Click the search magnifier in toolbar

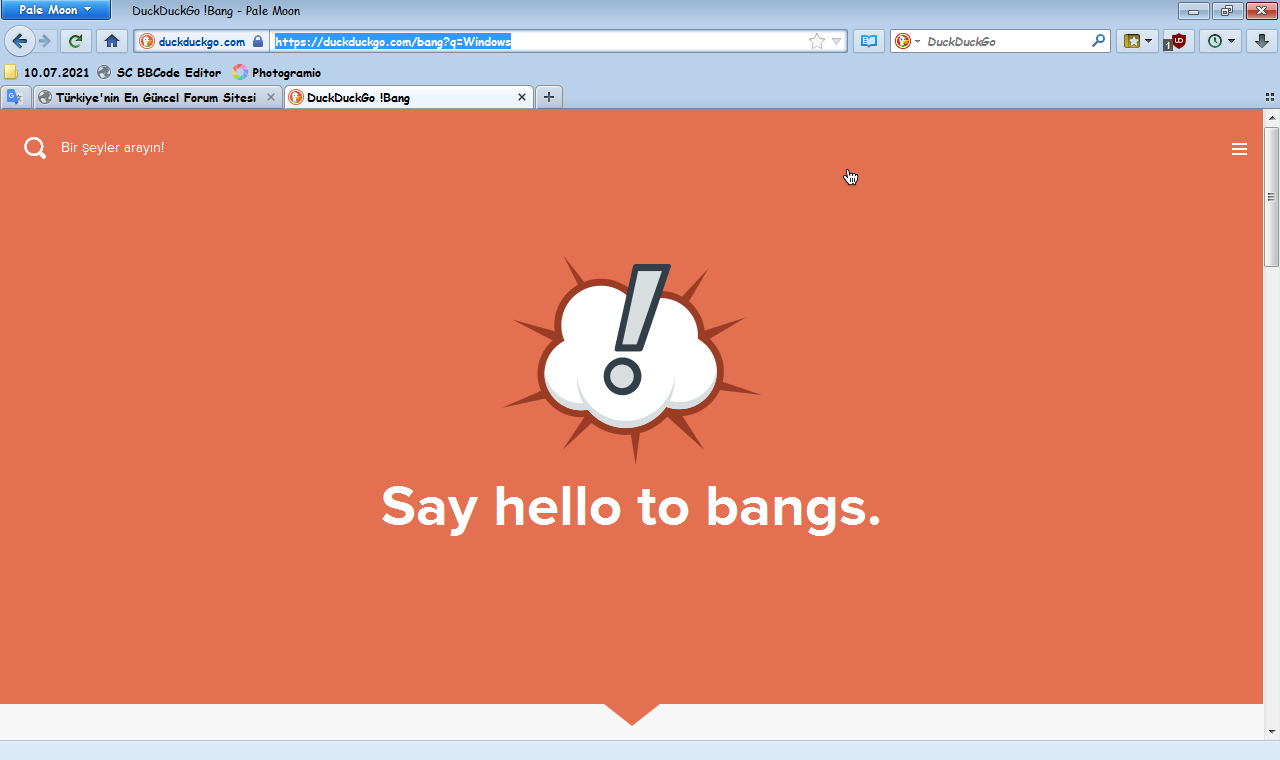click(x=1099, y=41)
